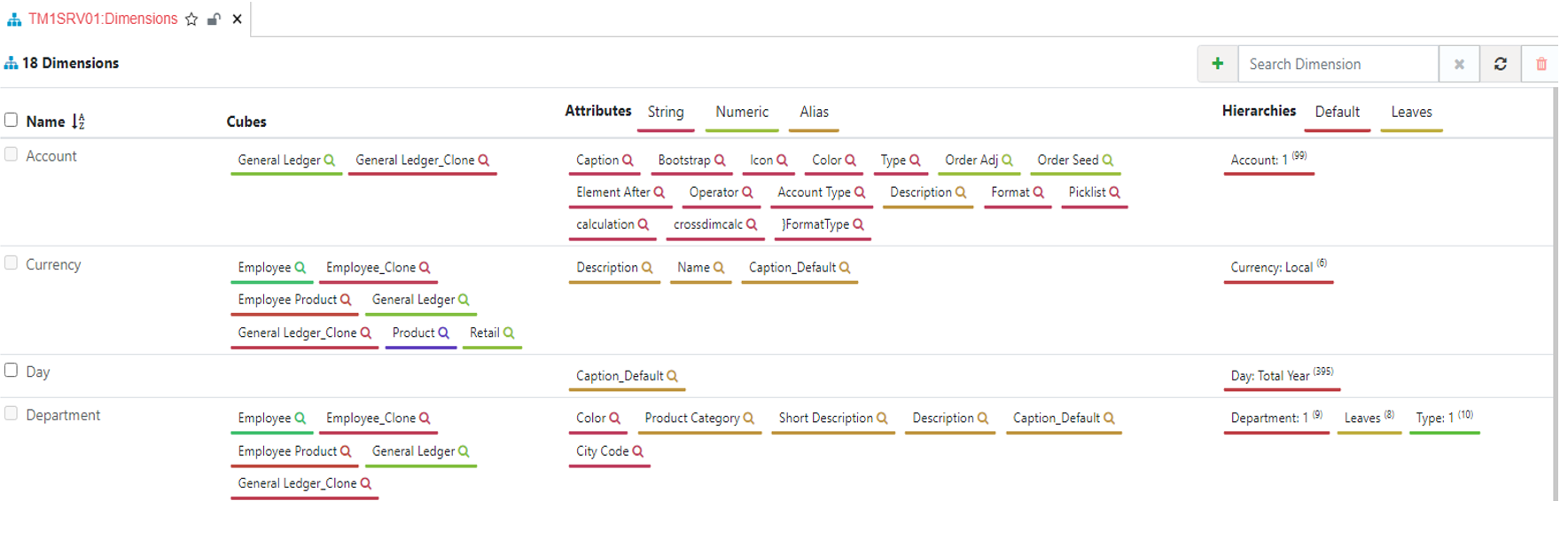This screenshot has width=1568, height=556.
Task: Open the Account: 1 hierarchy
Action: [x=1268, y=160]
